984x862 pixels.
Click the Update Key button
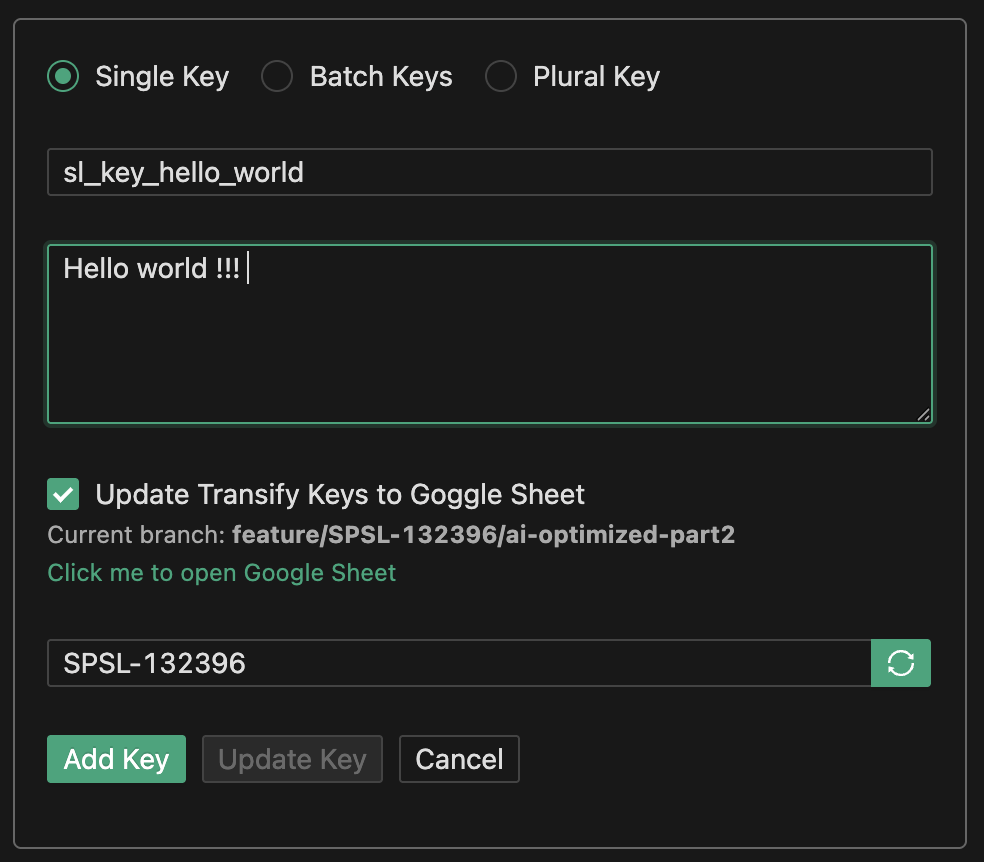tap(292, 759)
